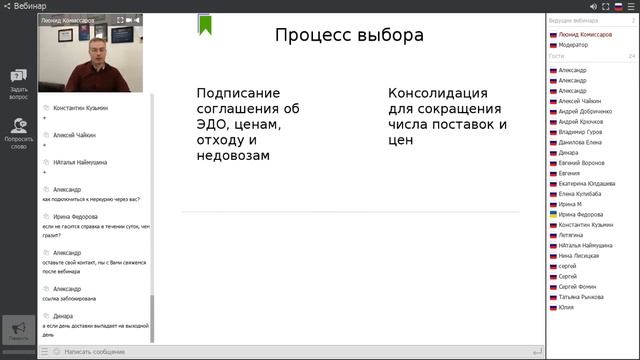
Task: Click icon beside Ирина Федорова chat message
Action: (46, 217)
